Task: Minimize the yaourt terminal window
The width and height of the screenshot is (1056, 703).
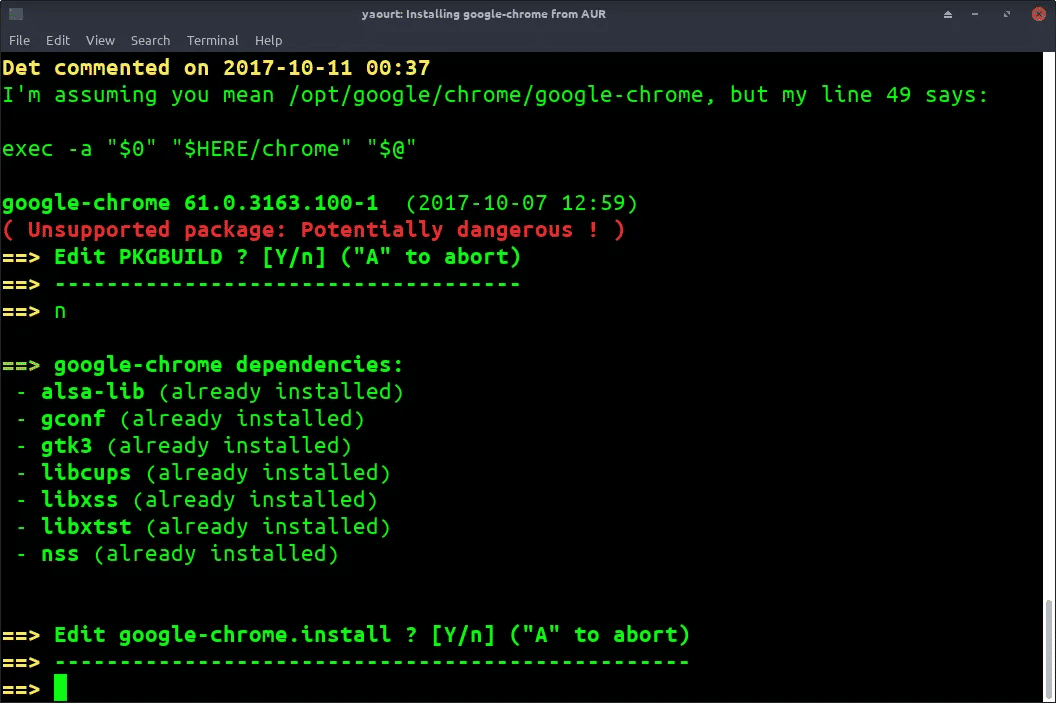Action: (975, 14)
